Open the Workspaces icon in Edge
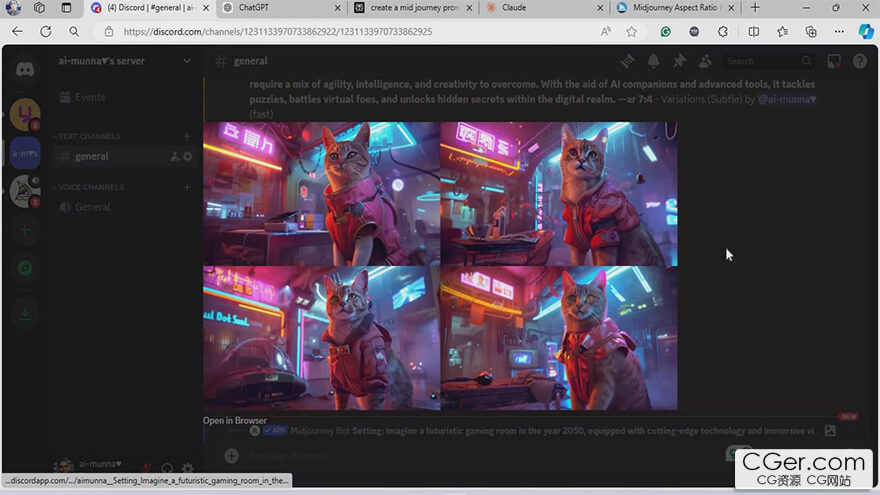 [39, 8]
